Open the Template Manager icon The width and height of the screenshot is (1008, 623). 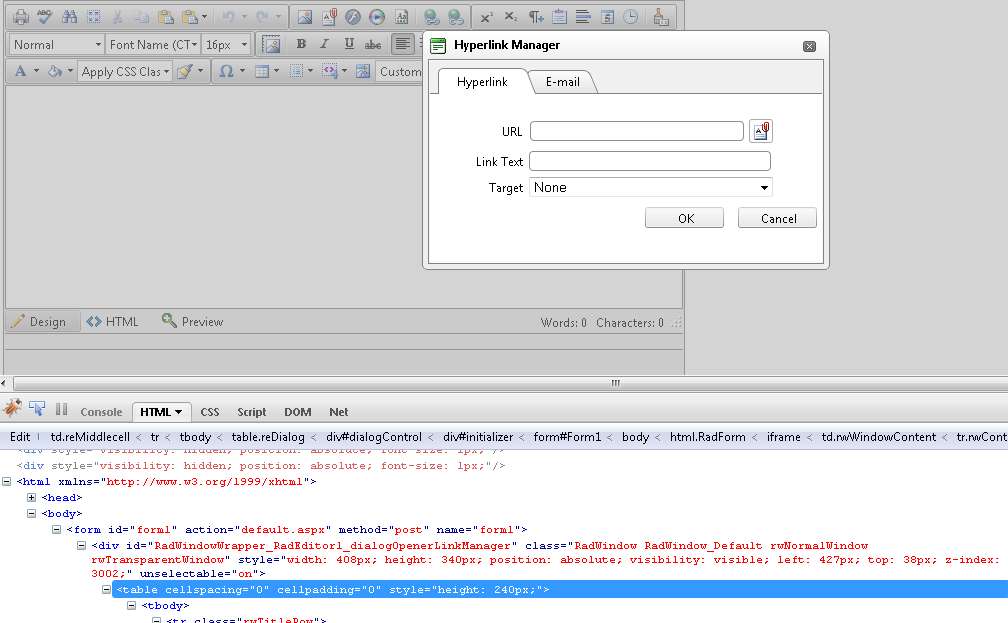click(x=401, y=17)
